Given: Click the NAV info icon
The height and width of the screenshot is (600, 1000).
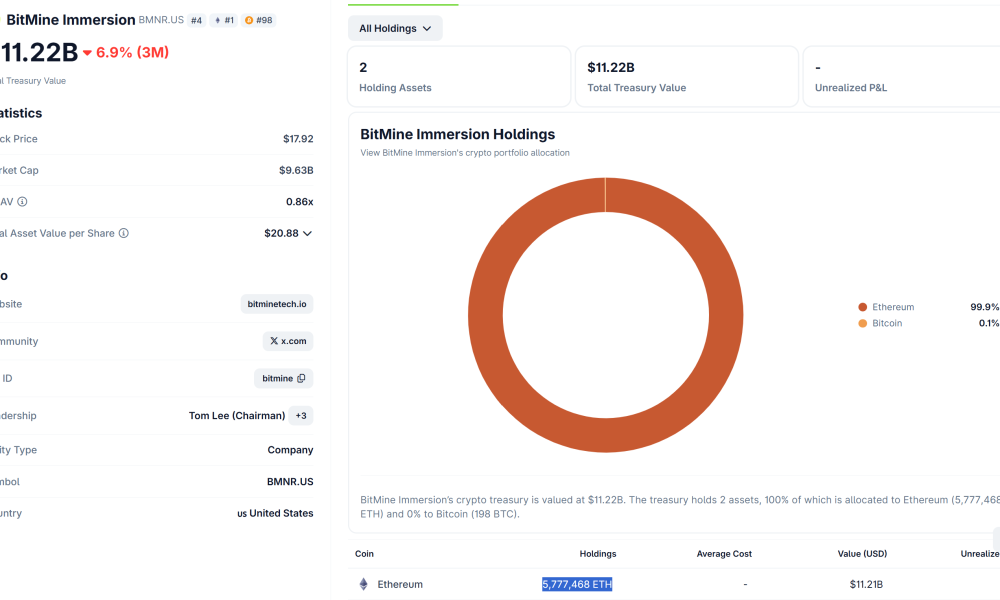Looking at the screenshot, I should [22, 201].
